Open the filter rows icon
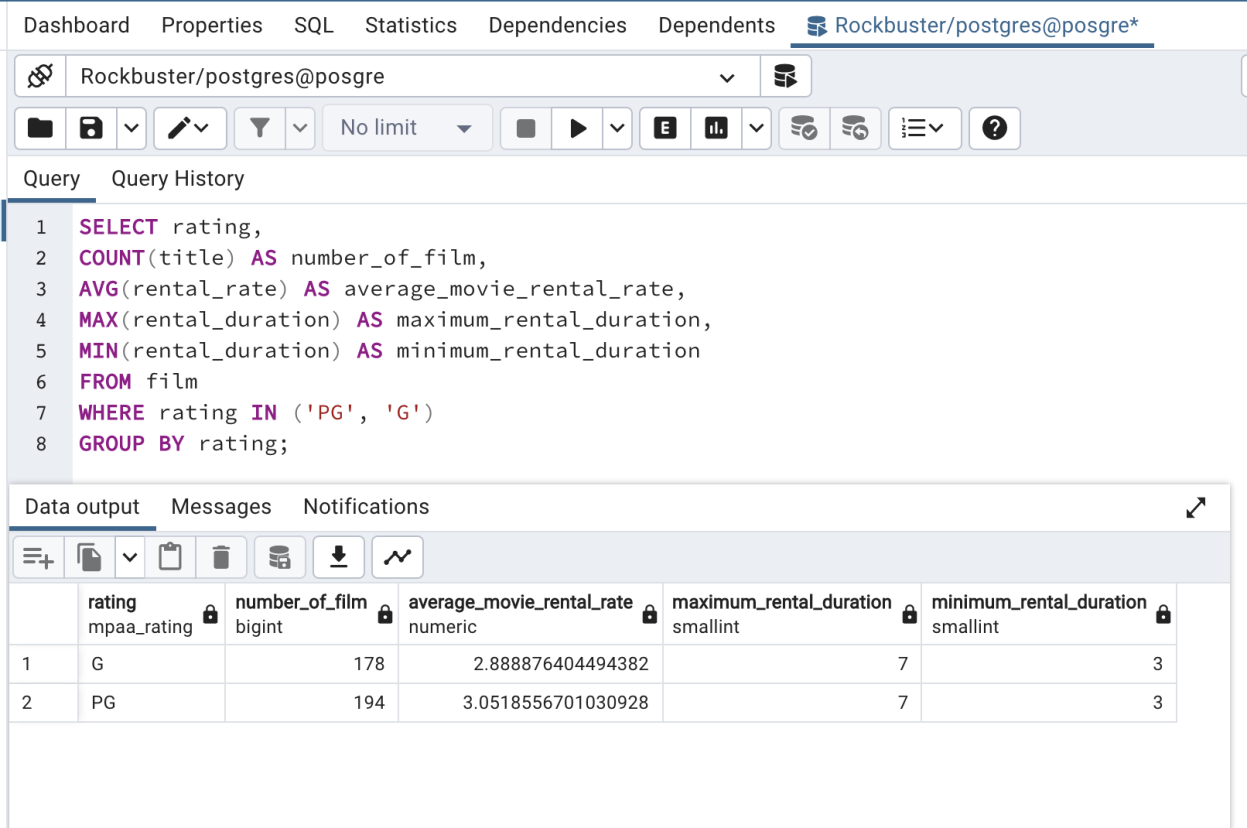This screenshot has height=828, width=1247. [x=259, y=128]
